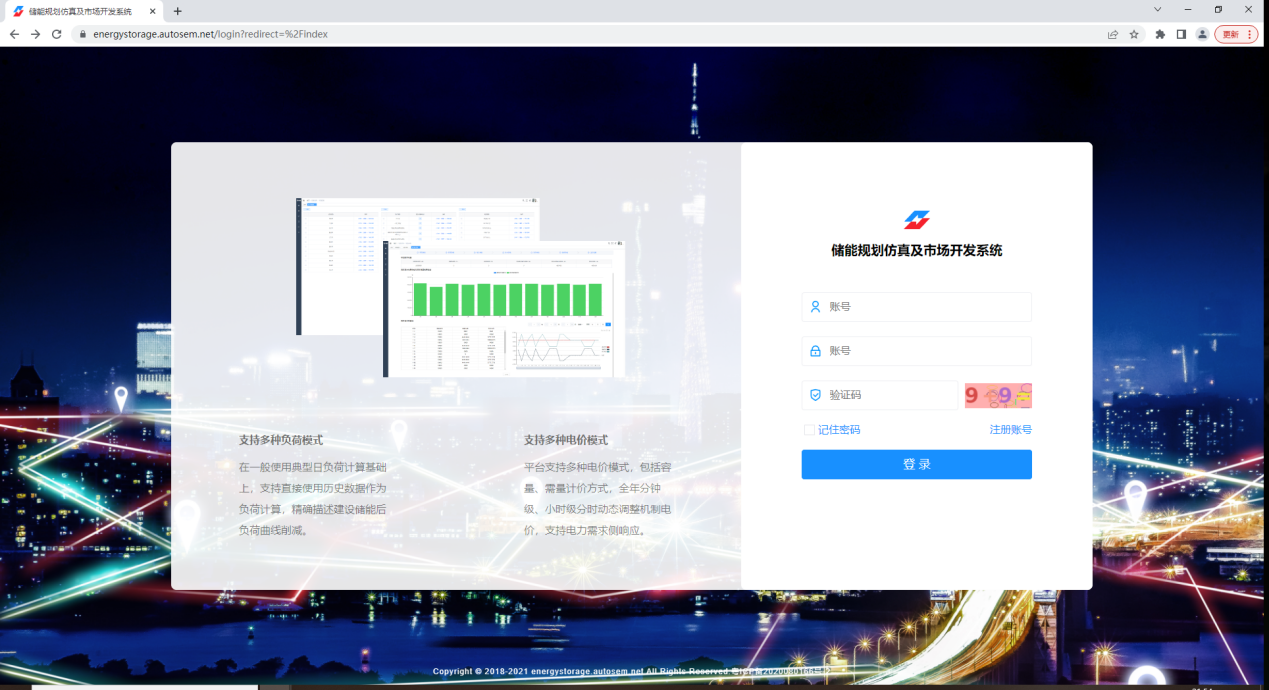Screen dimensions: 1269x690
Task: Bookmark this page with star icon
Action: (x=1134, y=34)
